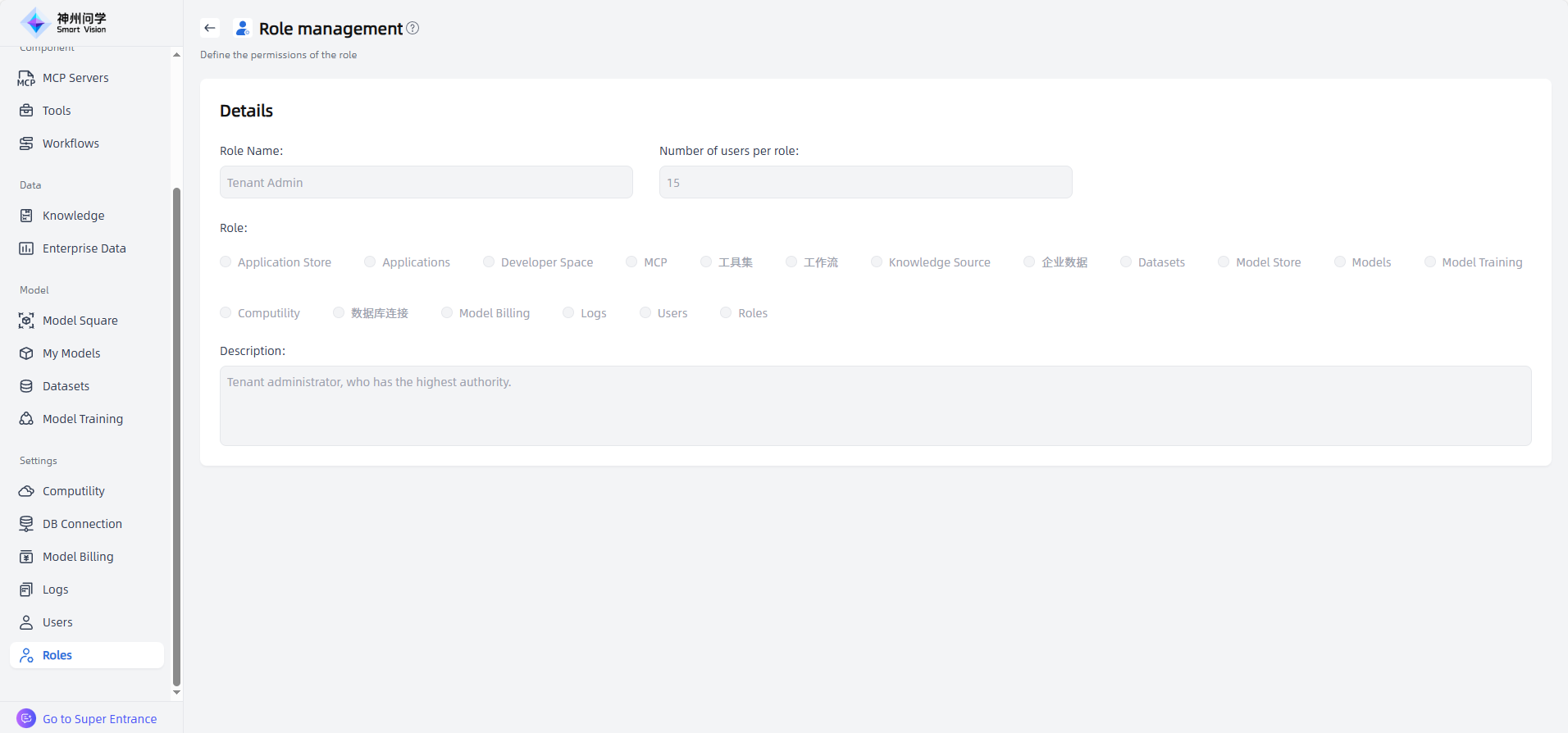Navigate to Users in the sidebar

(57, 622)
